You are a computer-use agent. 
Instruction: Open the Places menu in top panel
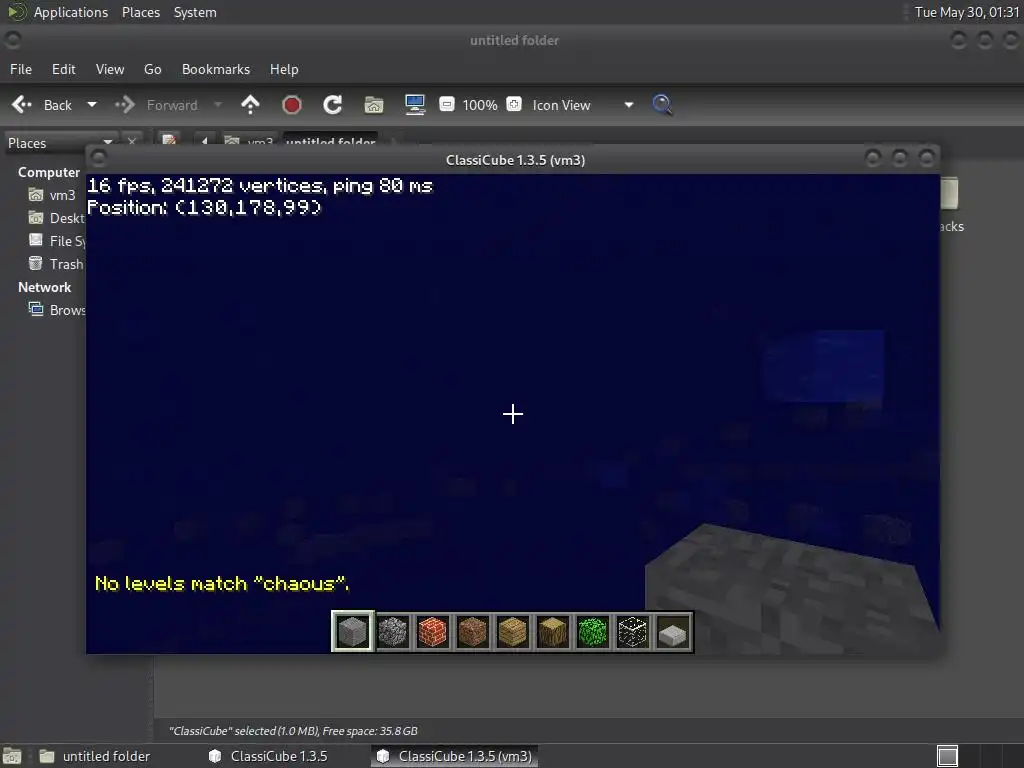pyautogui.click(x=141, y=12)
